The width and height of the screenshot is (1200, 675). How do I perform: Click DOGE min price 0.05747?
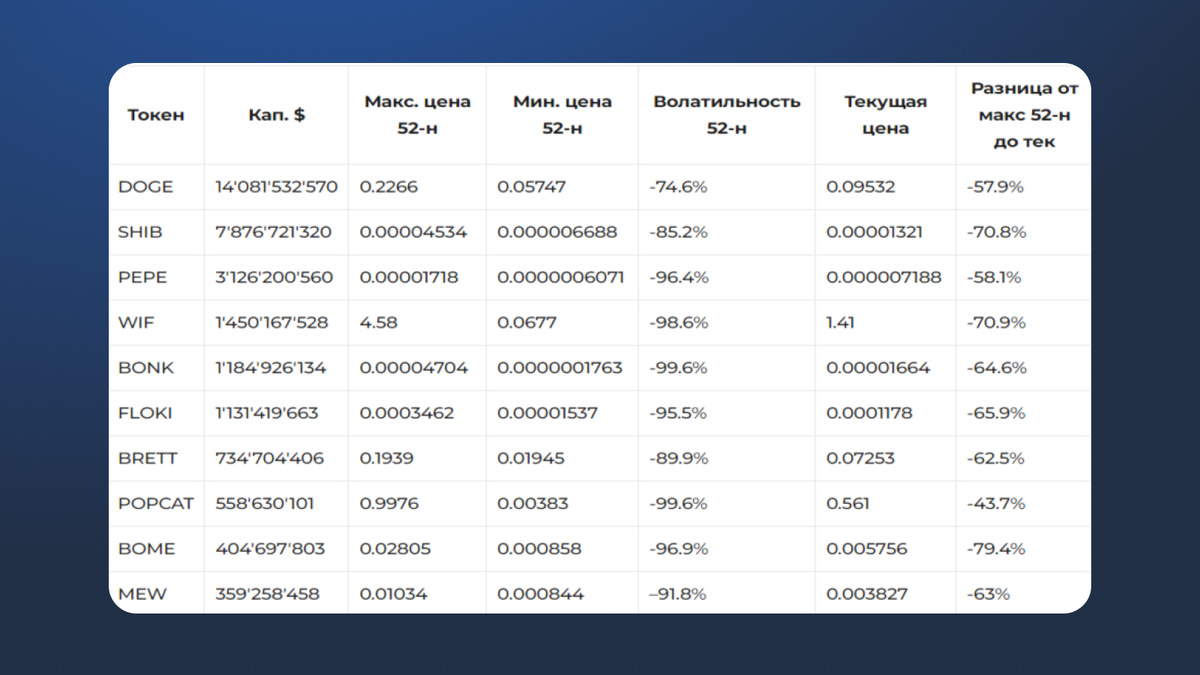coord(531,187)
